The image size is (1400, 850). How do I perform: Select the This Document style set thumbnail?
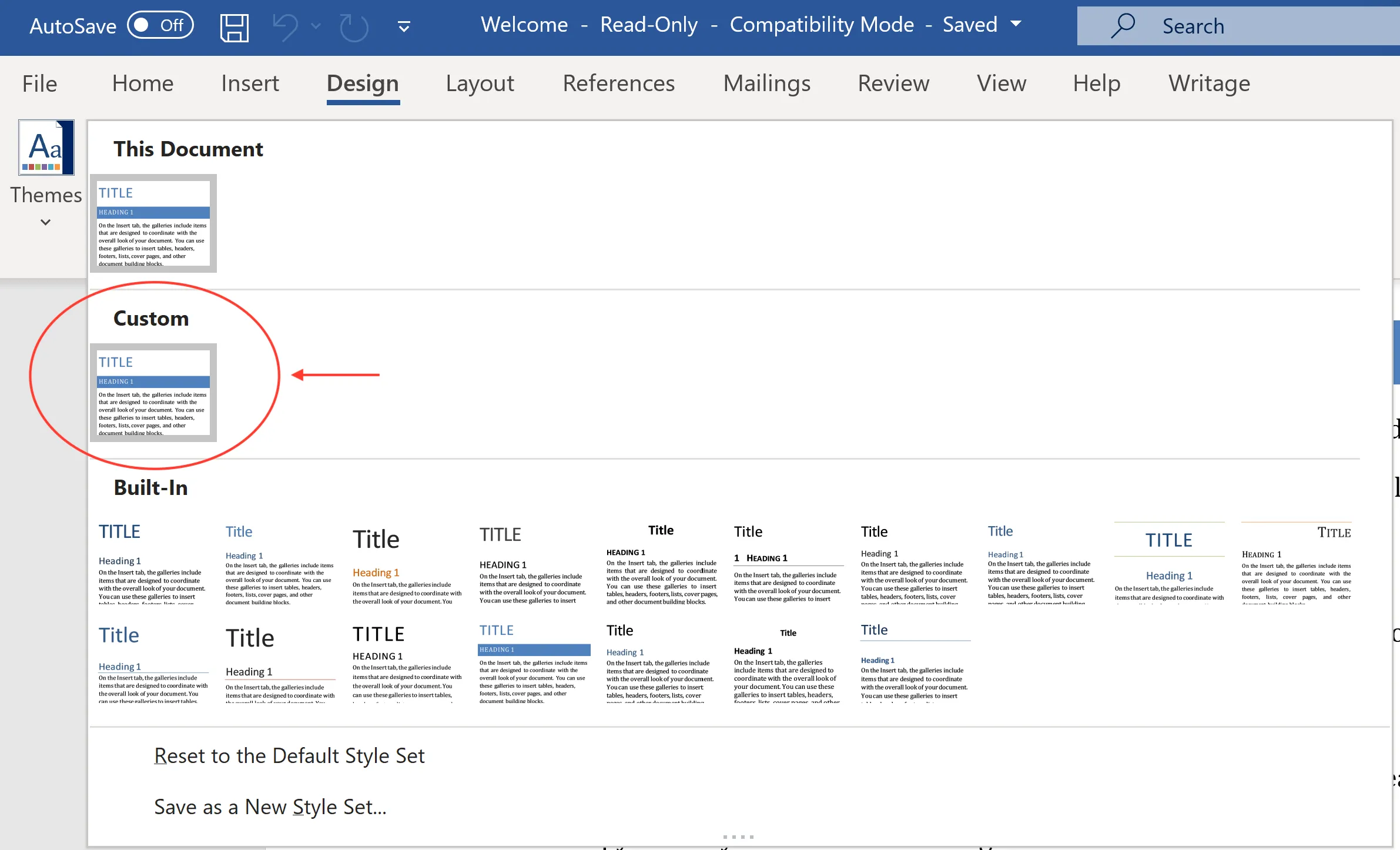[x=153, y=223]
